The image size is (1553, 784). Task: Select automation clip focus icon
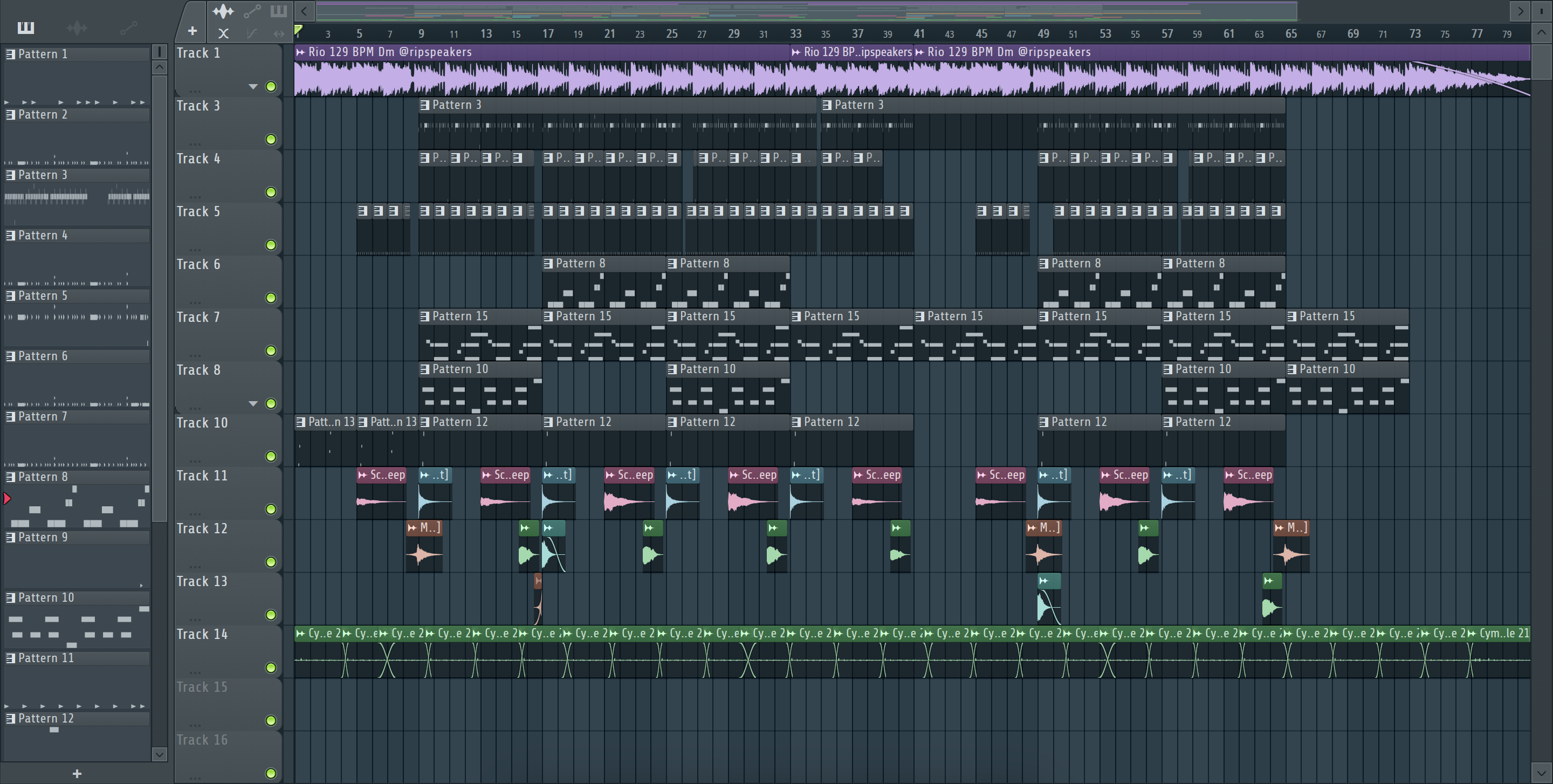point(252,11)
